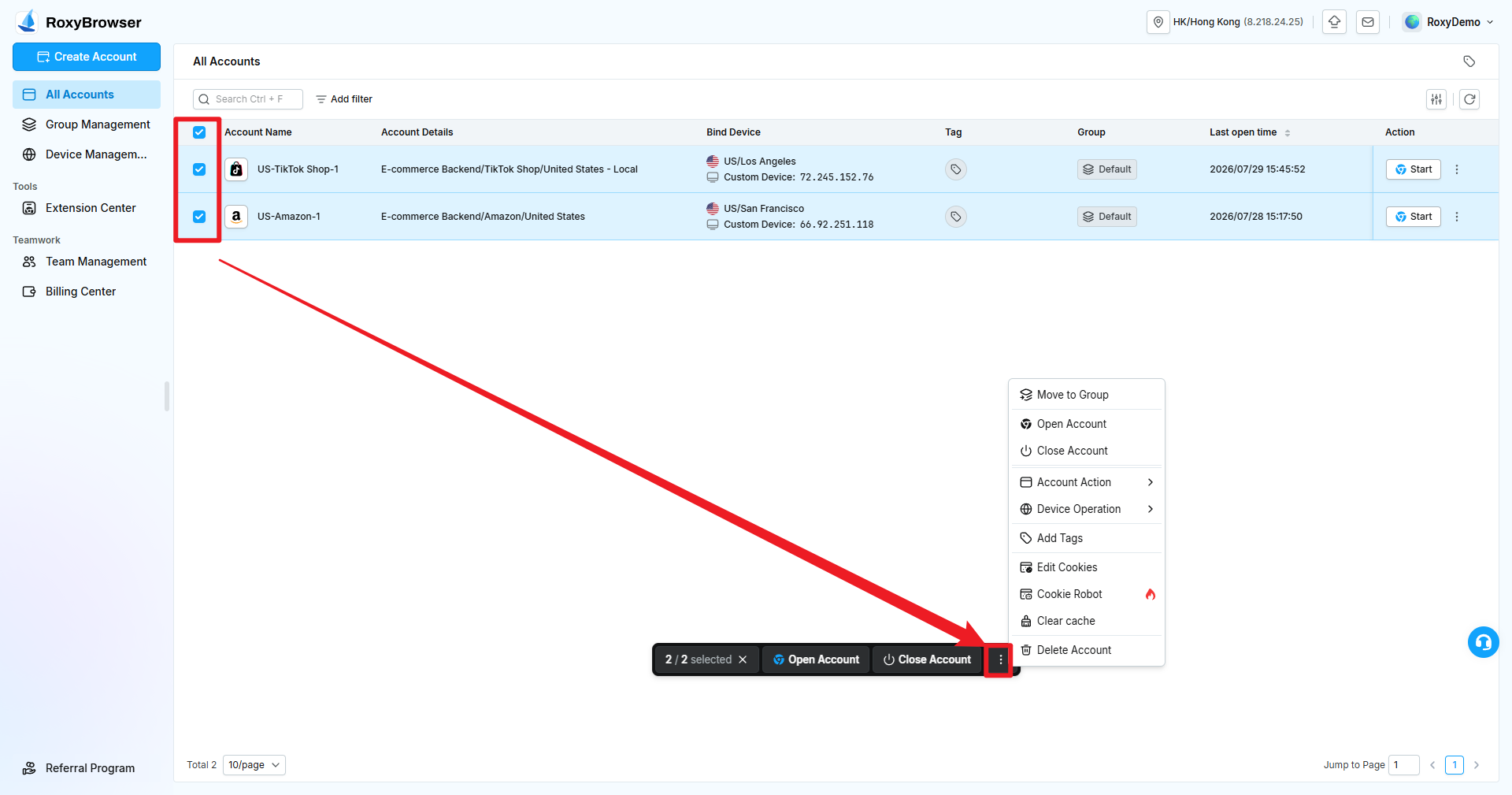Go to the next page arrow
This screenshot has width=1512, height=795.
1477,765
